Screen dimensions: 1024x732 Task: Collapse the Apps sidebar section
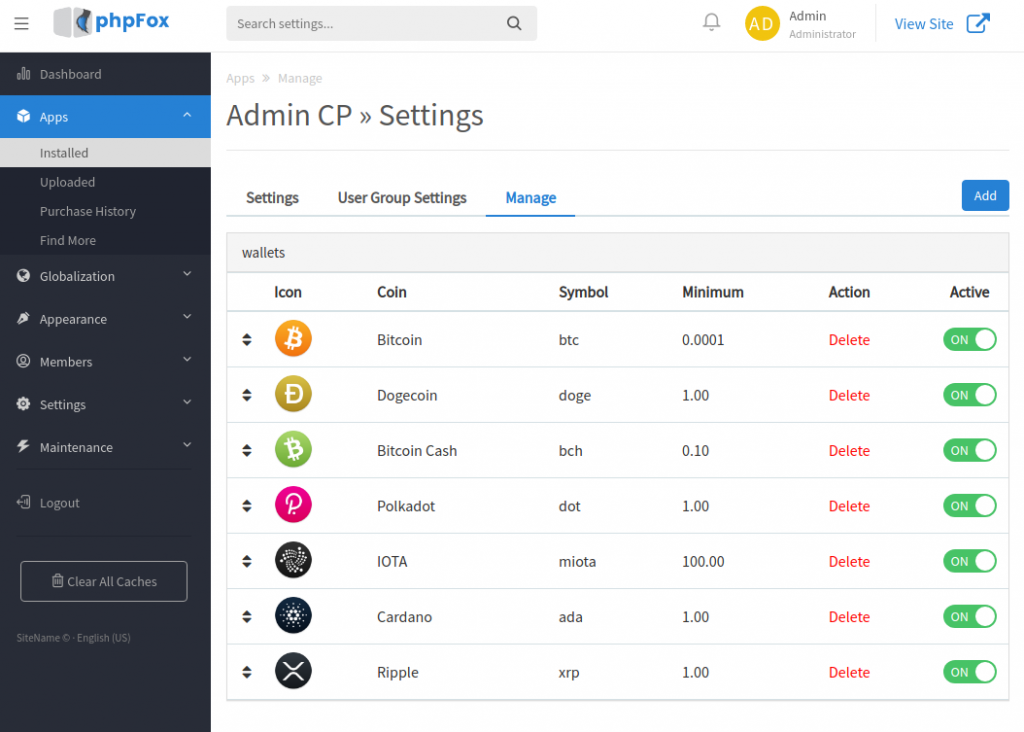105,116
